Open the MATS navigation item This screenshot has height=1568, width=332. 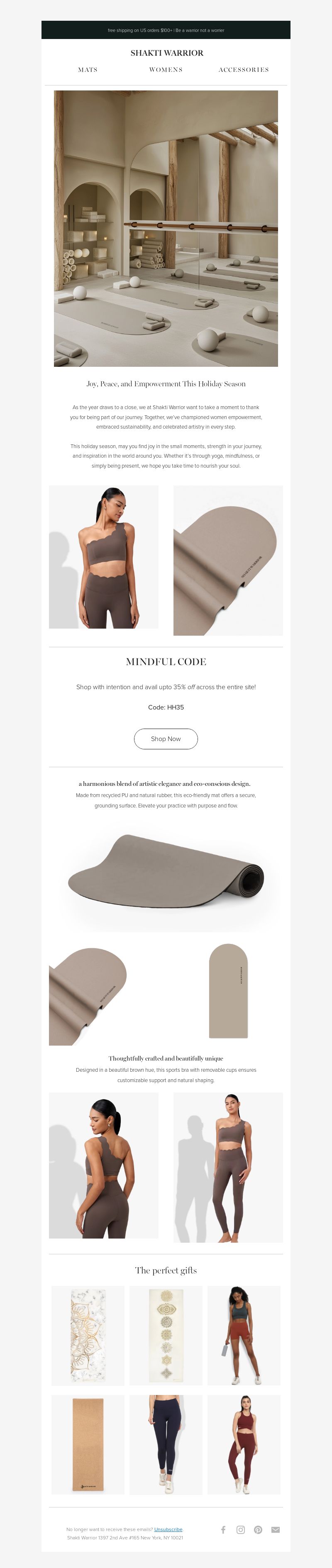coord(88,70)
